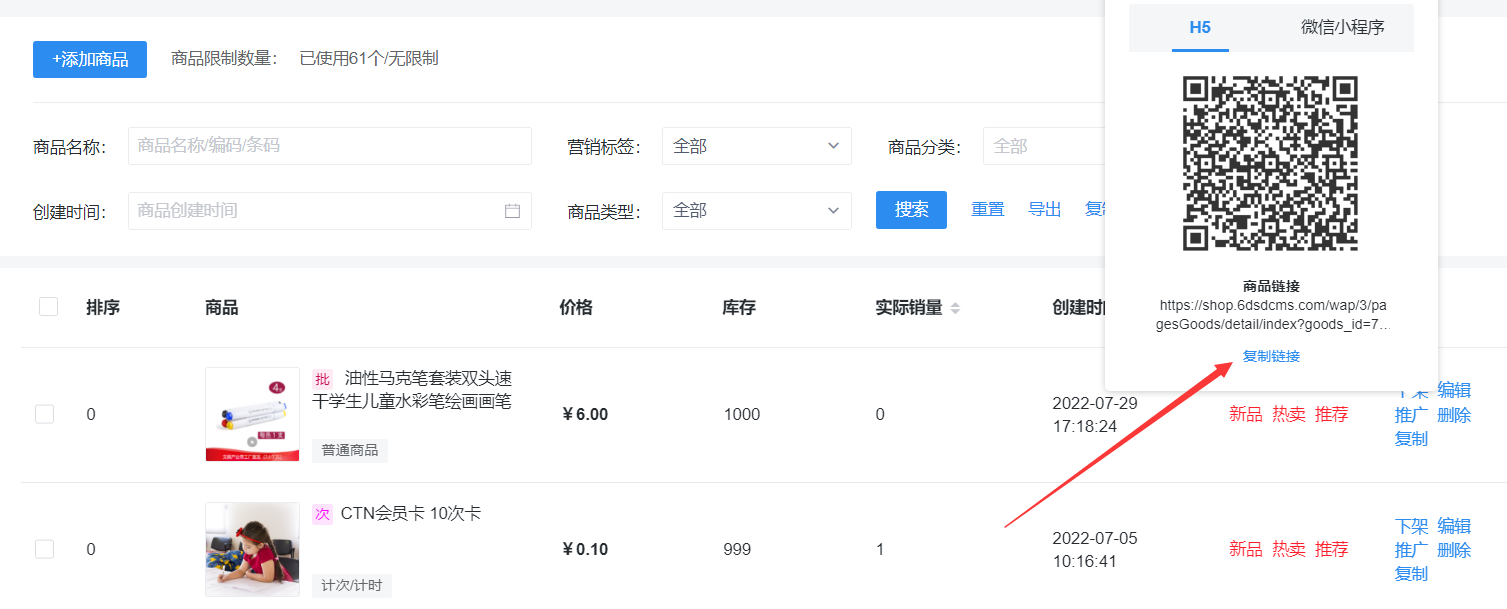Click the 批 badge on the marker pen product

[x=322, y=379]
